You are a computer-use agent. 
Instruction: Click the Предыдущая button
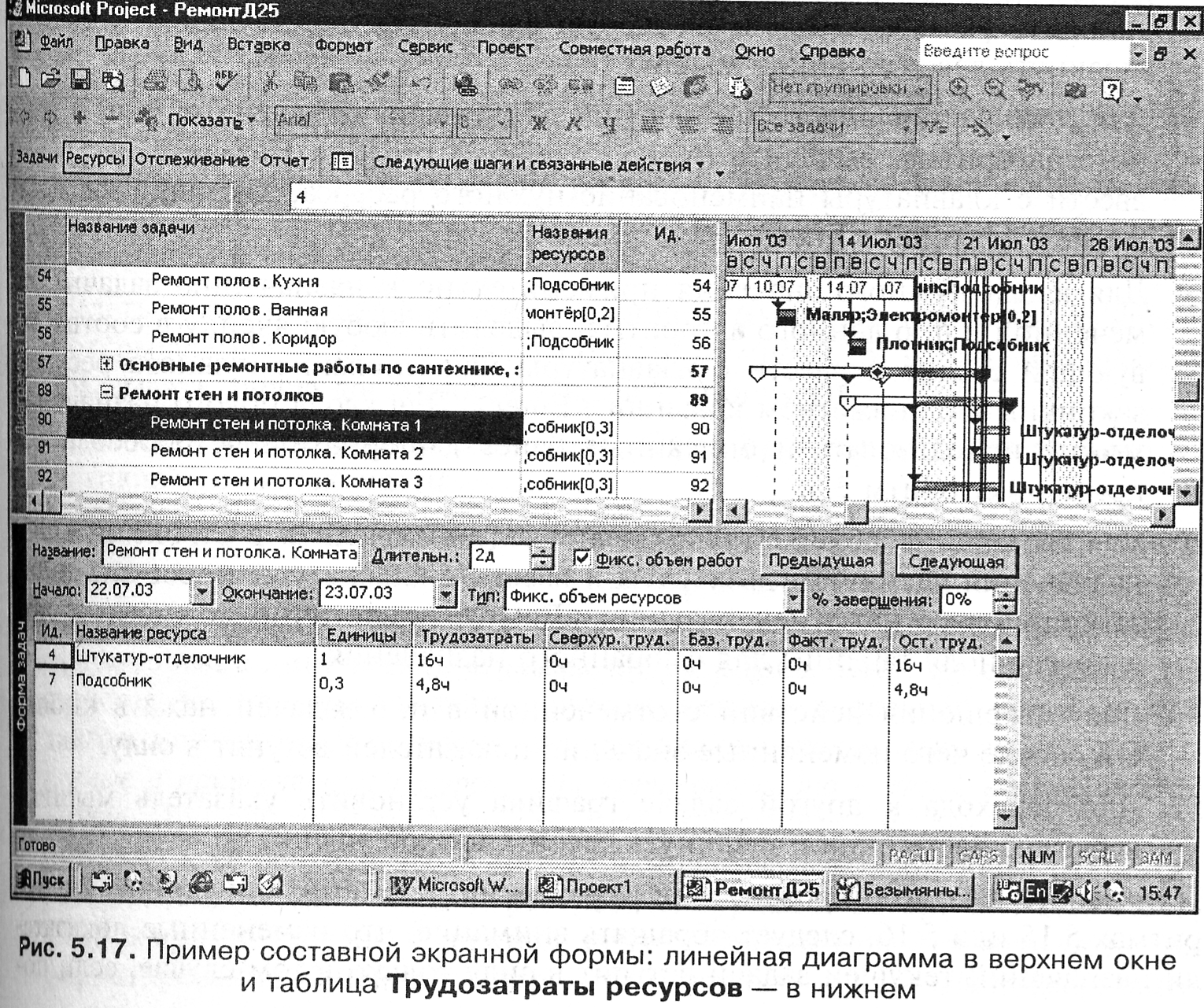822,560
